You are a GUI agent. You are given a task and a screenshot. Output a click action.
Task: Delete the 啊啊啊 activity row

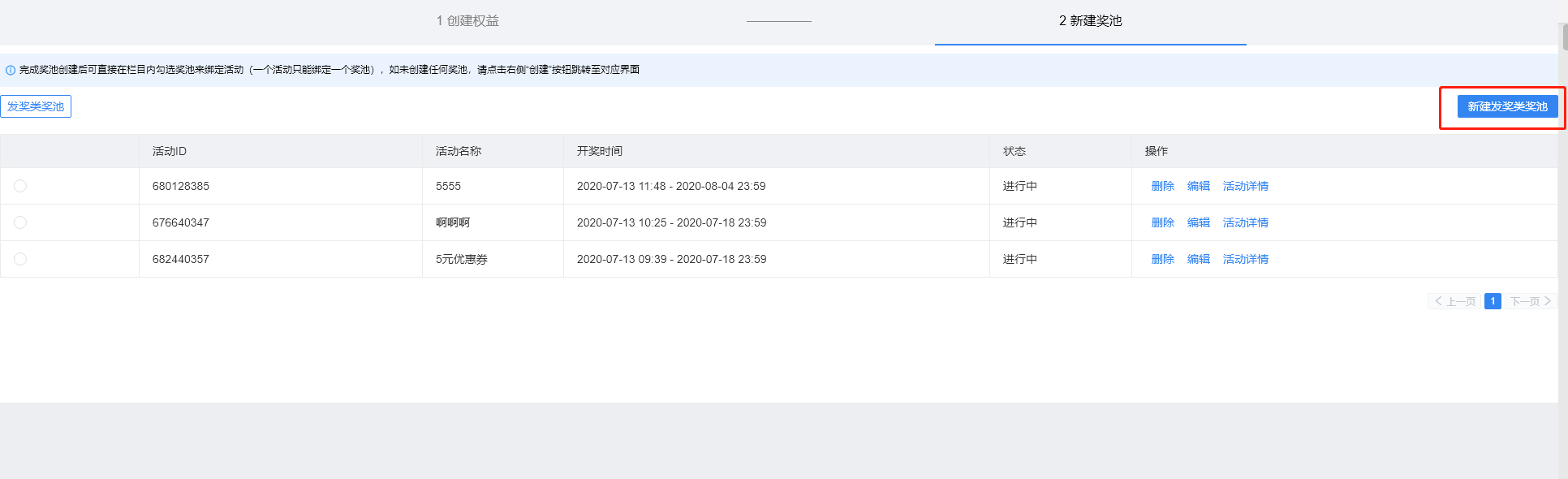click(1162, 222)
